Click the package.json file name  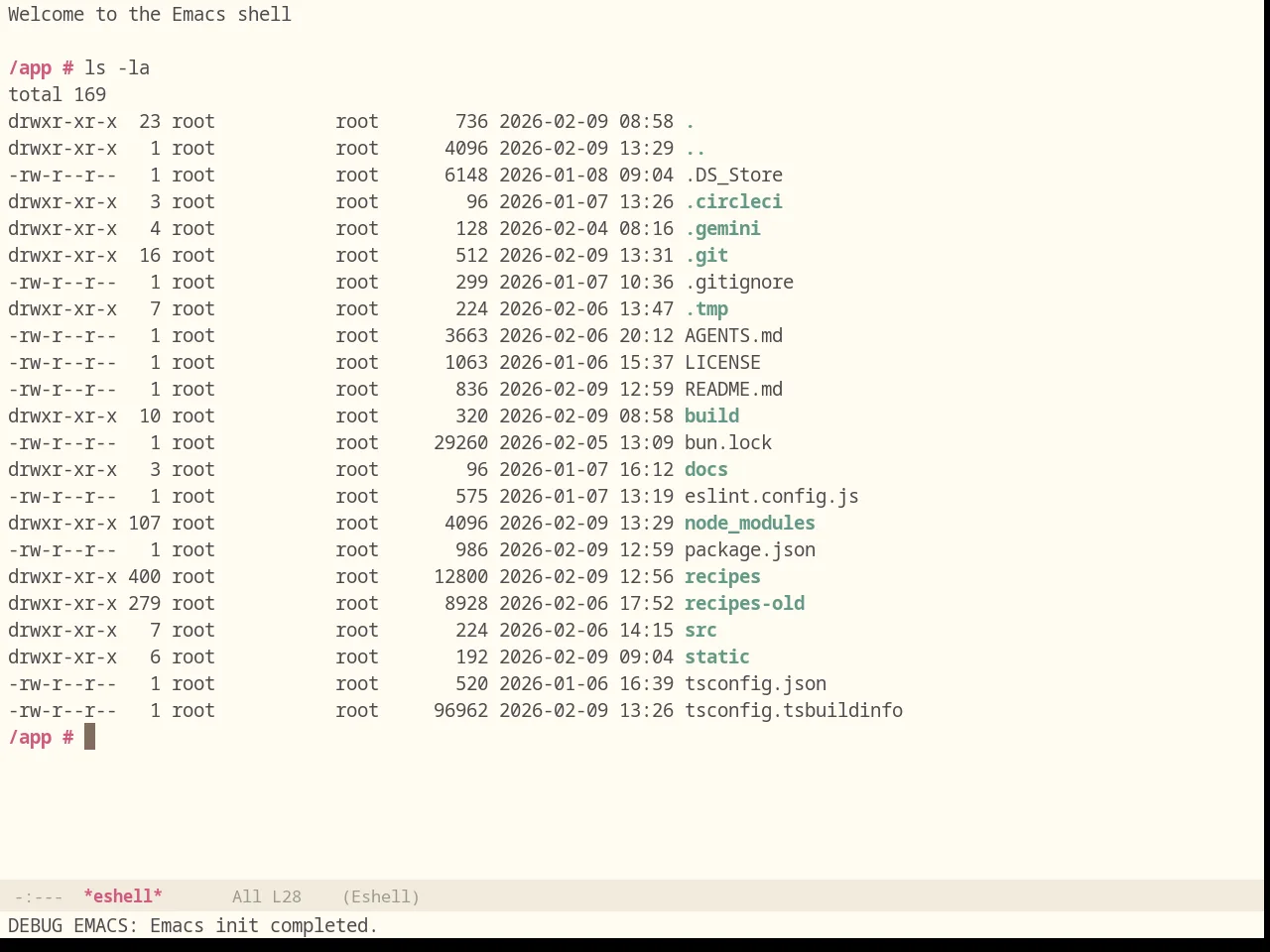click(750, 549)
